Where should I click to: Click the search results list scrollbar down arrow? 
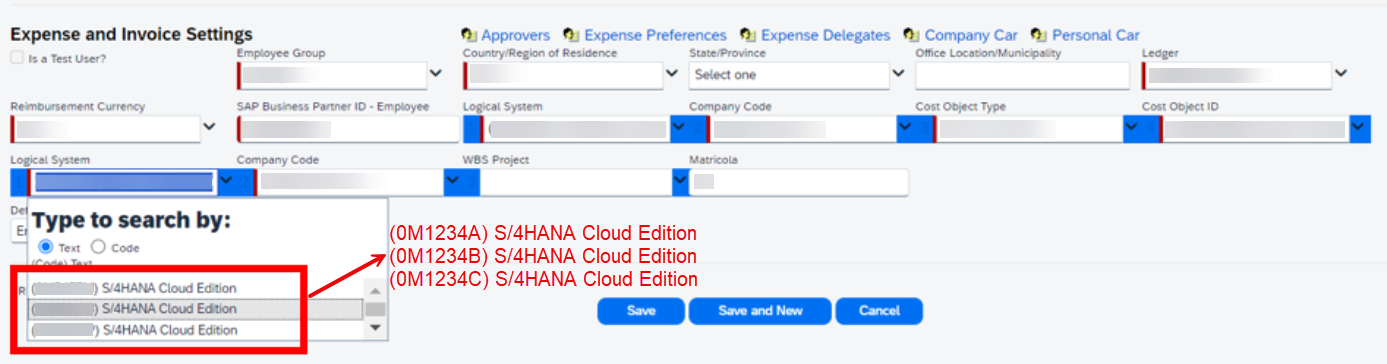click(x=375, y=328)
